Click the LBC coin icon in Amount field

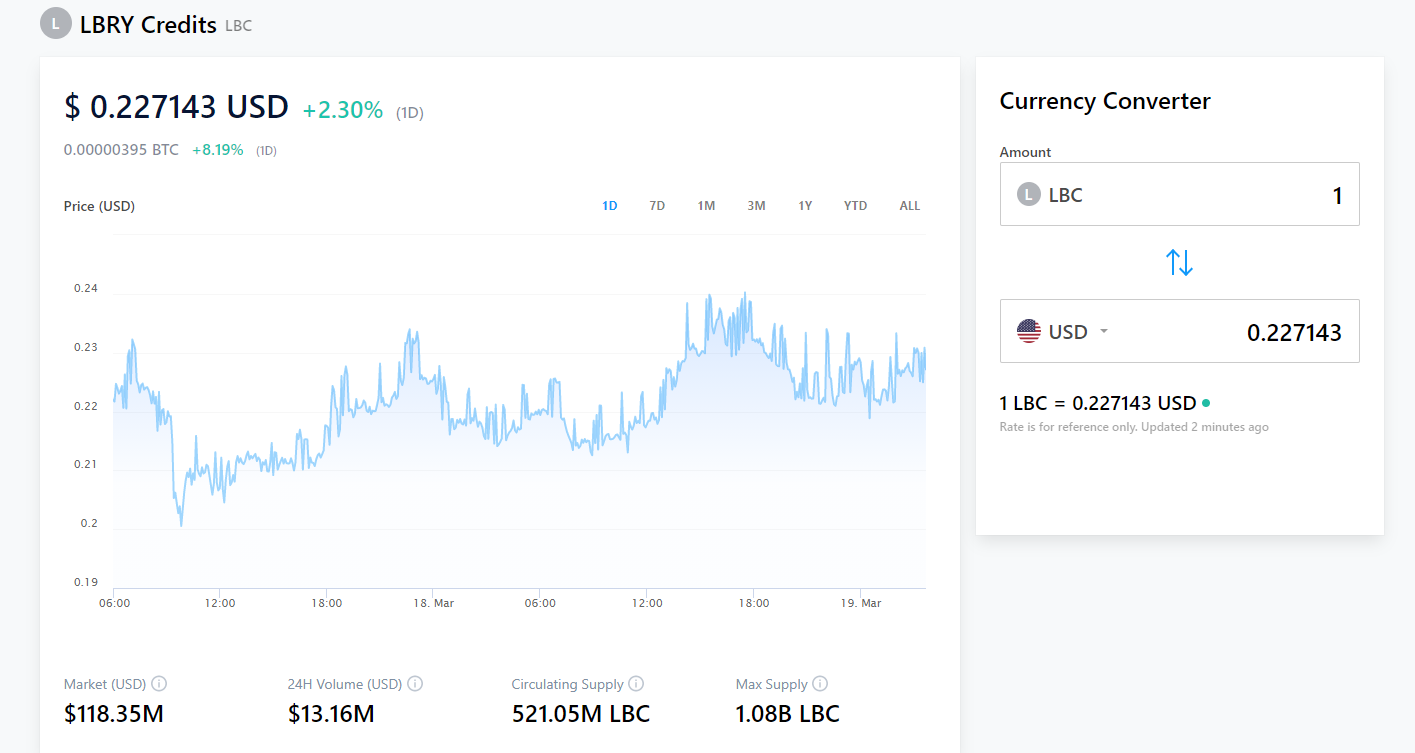1029,194
